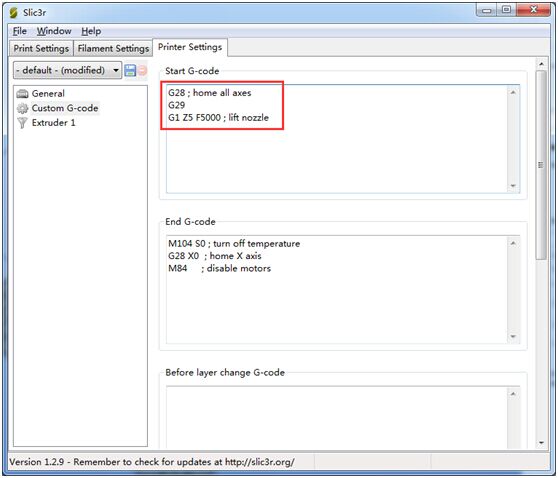Select the Extruder 1 funnel icon
This screenshot has width=558, height=478.
click(22, 123)
